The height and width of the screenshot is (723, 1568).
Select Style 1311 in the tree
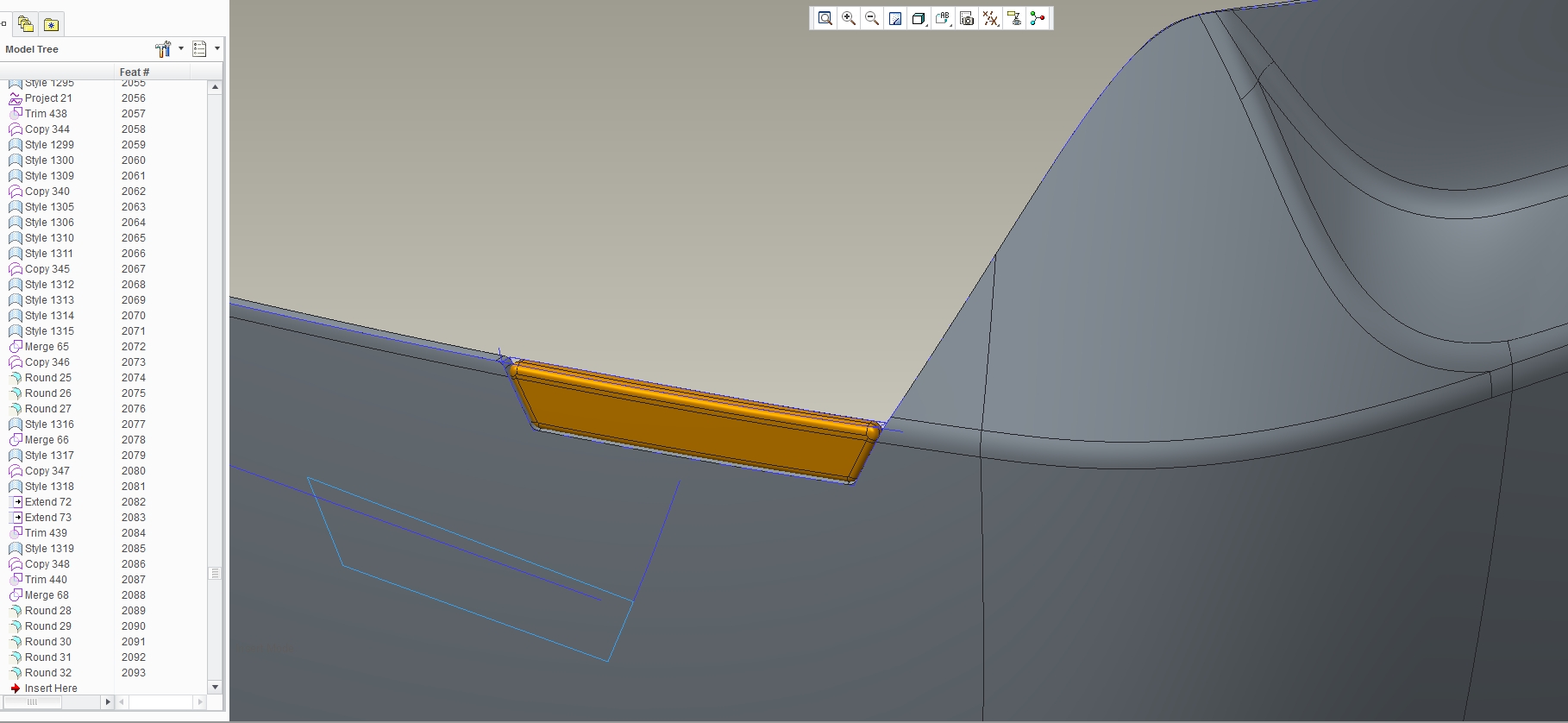click(x=48, y=254)
